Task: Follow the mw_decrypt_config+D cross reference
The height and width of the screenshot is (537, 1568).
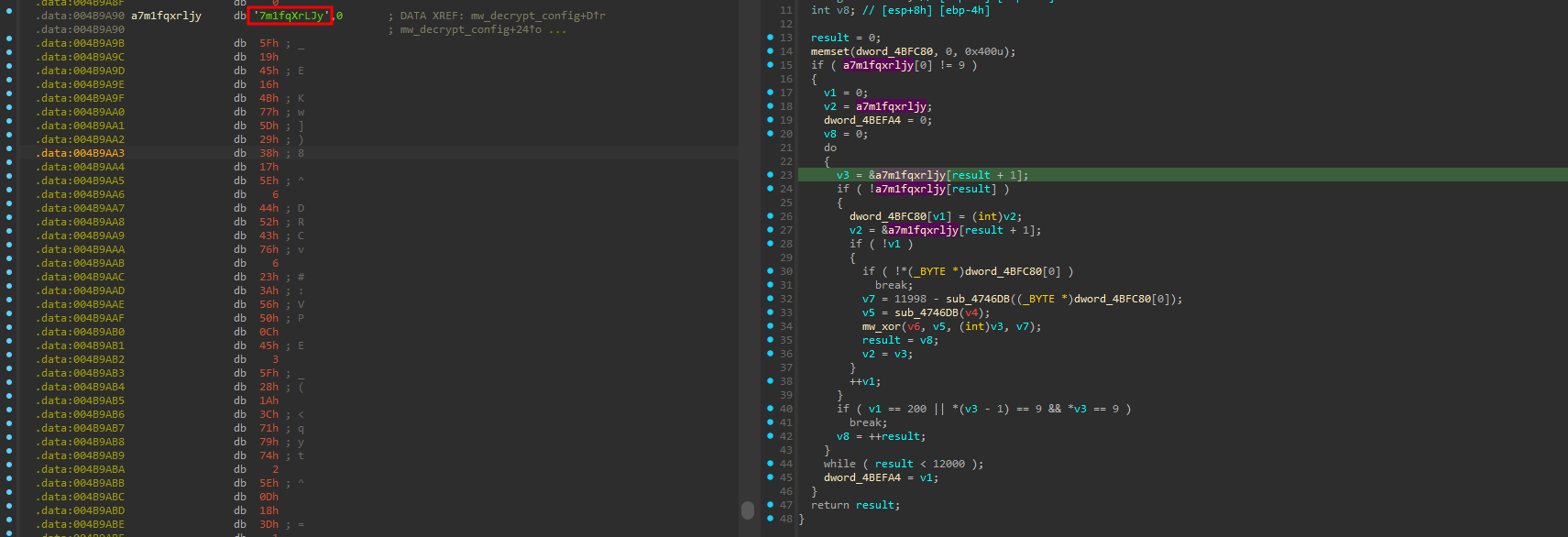Action: [538, 16]
